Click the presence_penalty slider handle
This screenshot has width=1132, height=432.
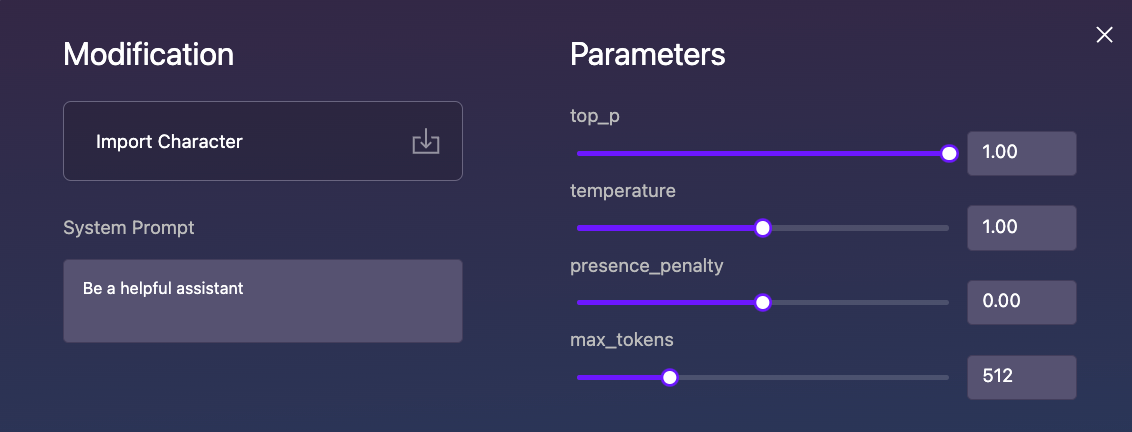click(763, 302)
